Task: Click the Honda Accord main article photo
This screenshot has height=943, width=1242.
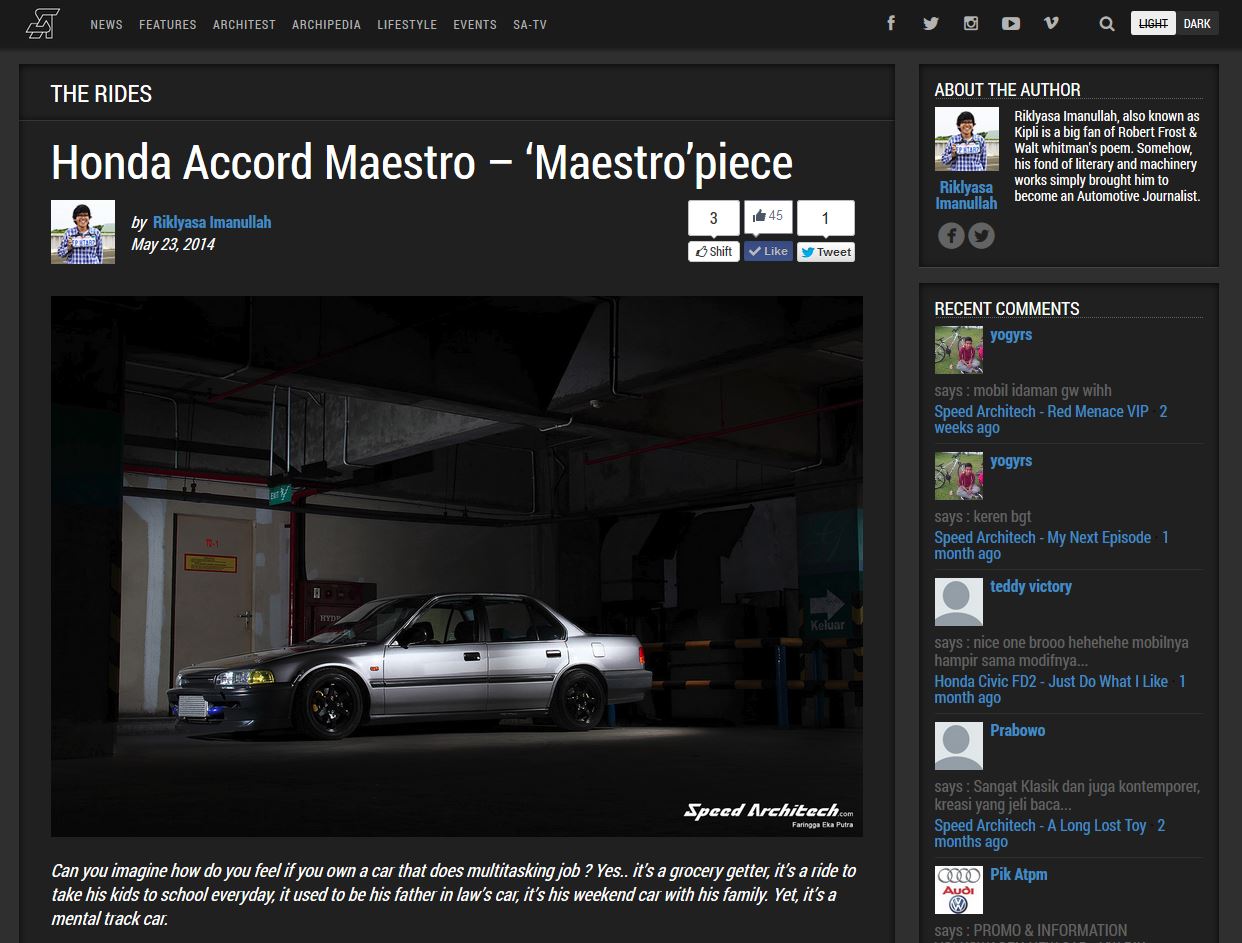Action: (x=456, y=566)
